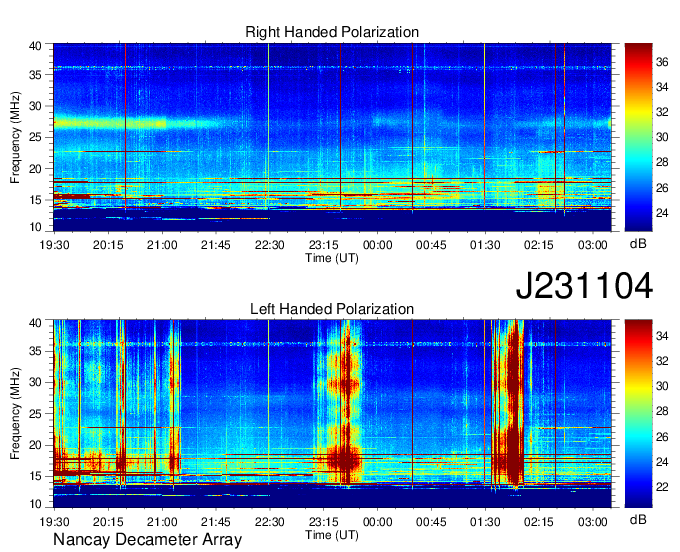
Task: Click the 22:30 time tick of Left Handed plot
Action: pos(269,522)
